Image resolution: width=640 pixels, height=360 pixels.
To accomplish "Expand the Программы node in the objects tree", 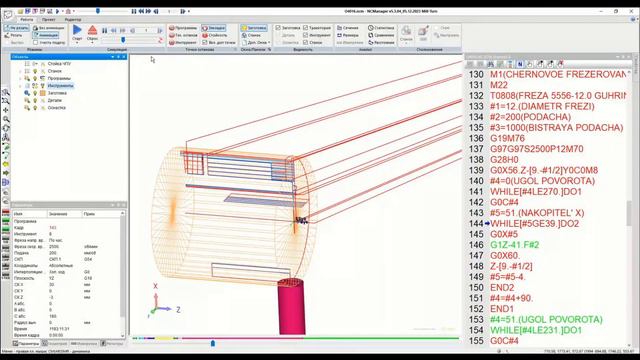I will tap(20, 78).
